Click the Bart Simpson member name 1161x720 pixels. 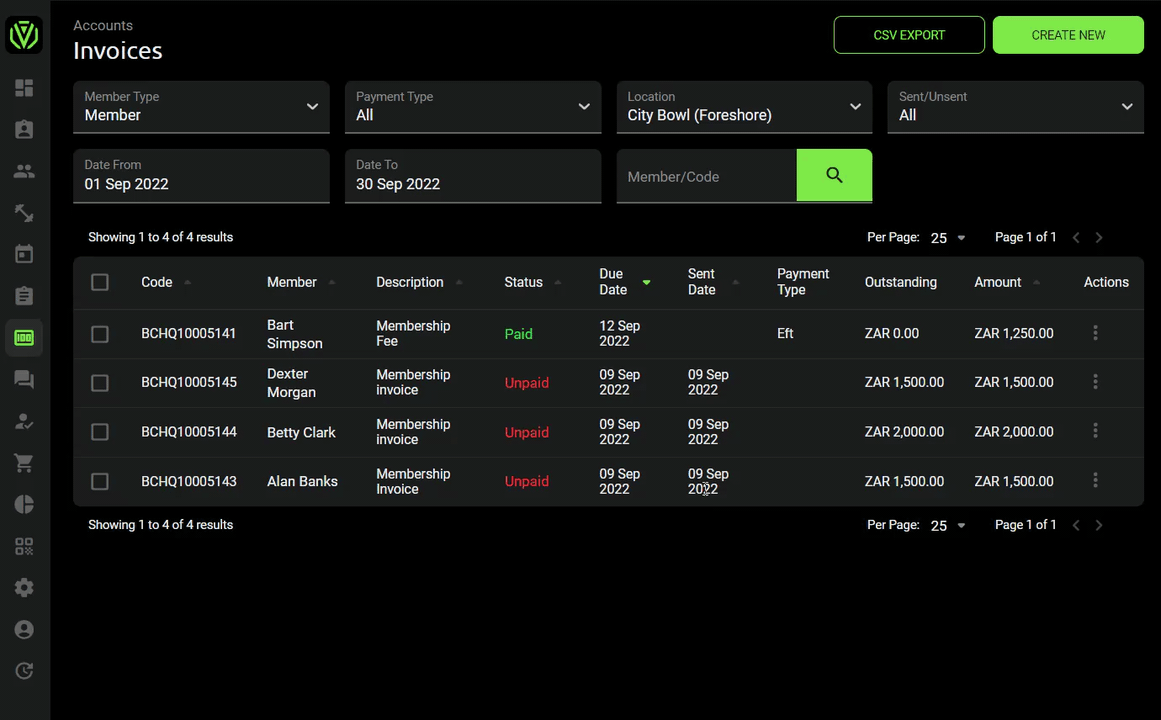295,334
